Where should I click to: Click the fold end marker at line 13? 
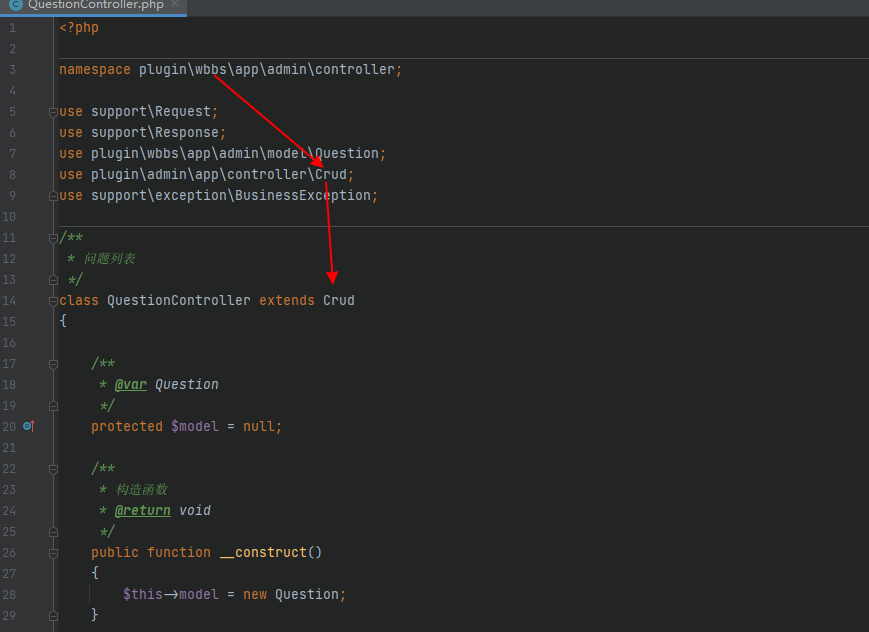click(53, 280)
